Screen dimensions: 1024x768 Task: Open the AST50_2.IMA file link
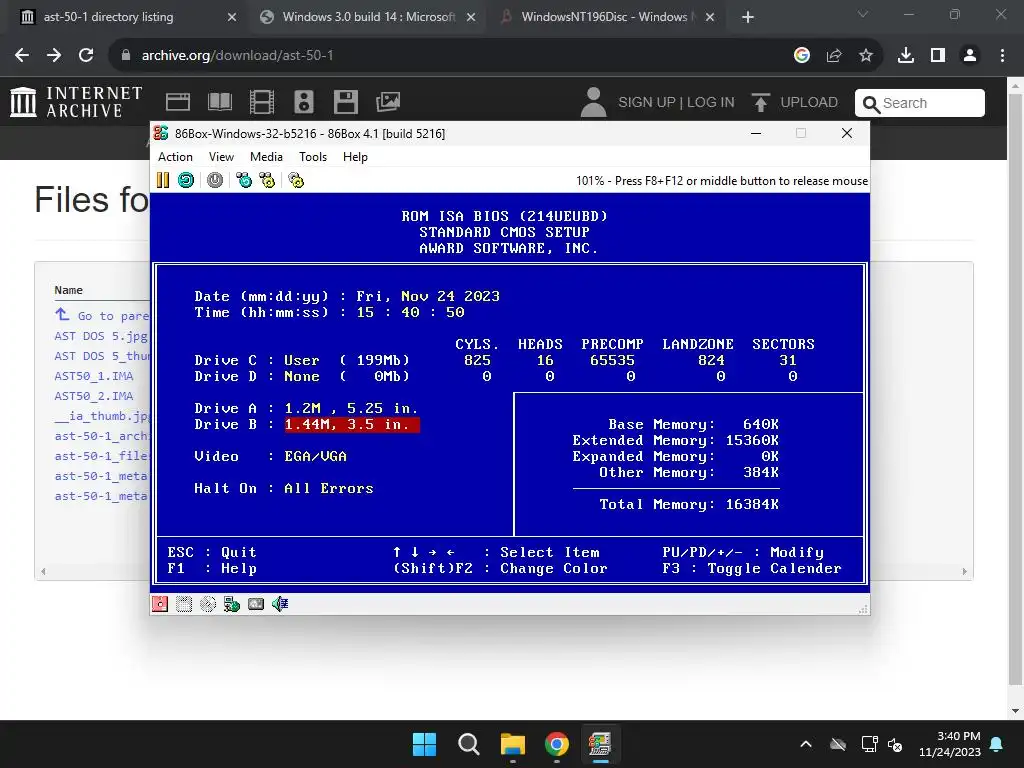coord(93,396)
